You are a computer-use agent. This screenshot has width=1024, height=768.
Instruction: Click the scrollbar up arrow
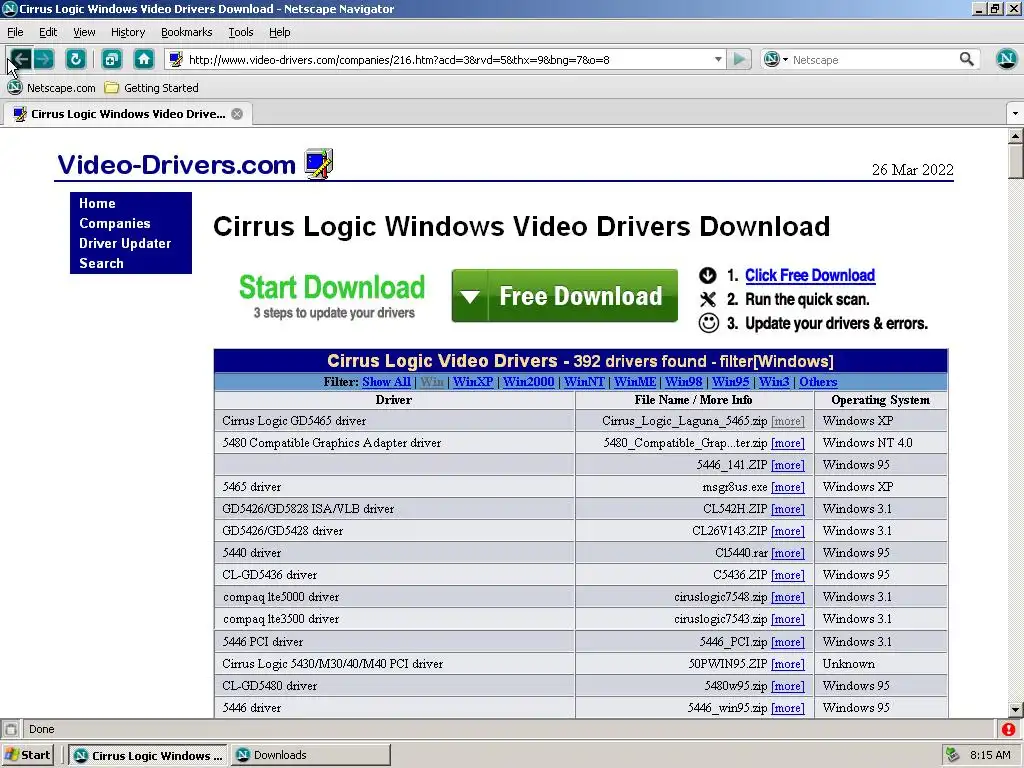[1015, 136]
